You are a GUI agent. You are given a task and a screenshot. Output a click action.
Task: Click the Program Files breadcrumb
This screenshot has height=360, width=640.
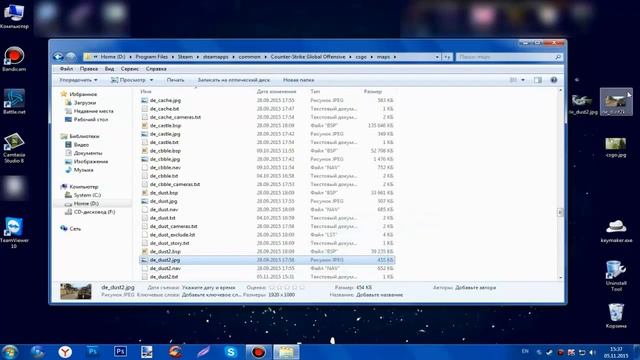coord(151,57)
